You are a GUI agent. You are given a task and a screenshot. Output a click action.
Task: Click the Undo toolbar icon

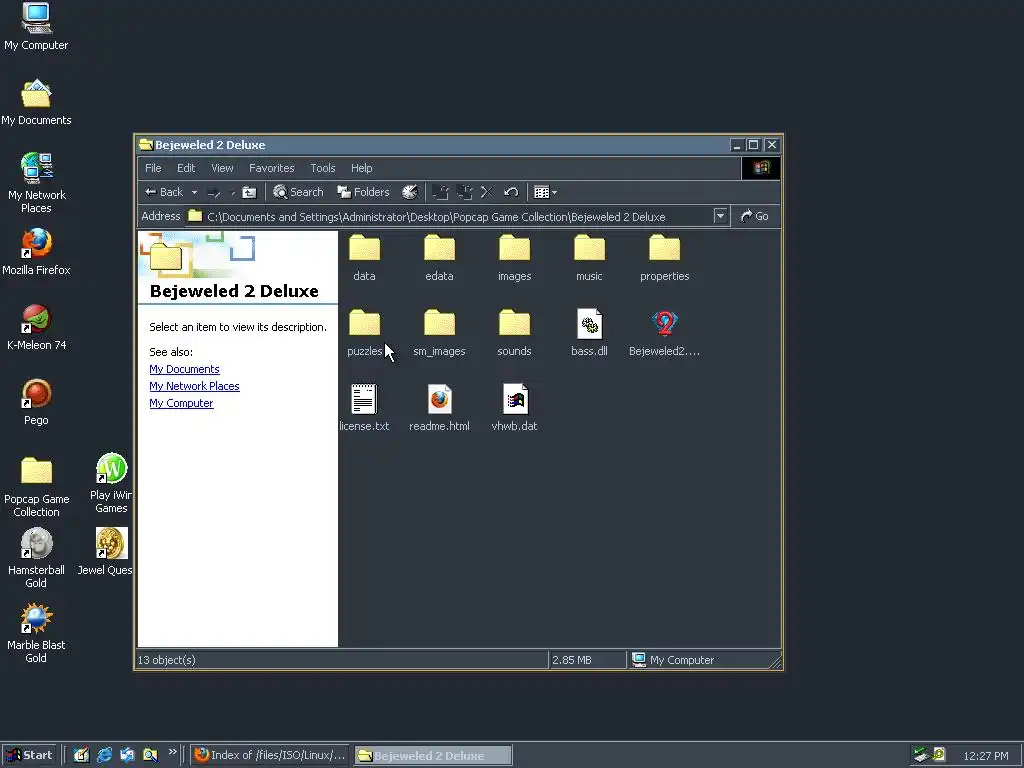[x=511, y=192]
